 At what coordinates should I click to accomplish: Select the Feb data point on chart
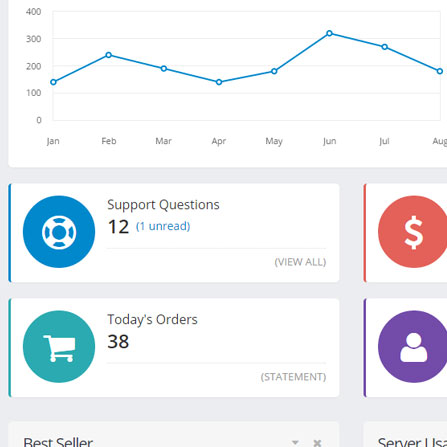[x=108, y=55]
